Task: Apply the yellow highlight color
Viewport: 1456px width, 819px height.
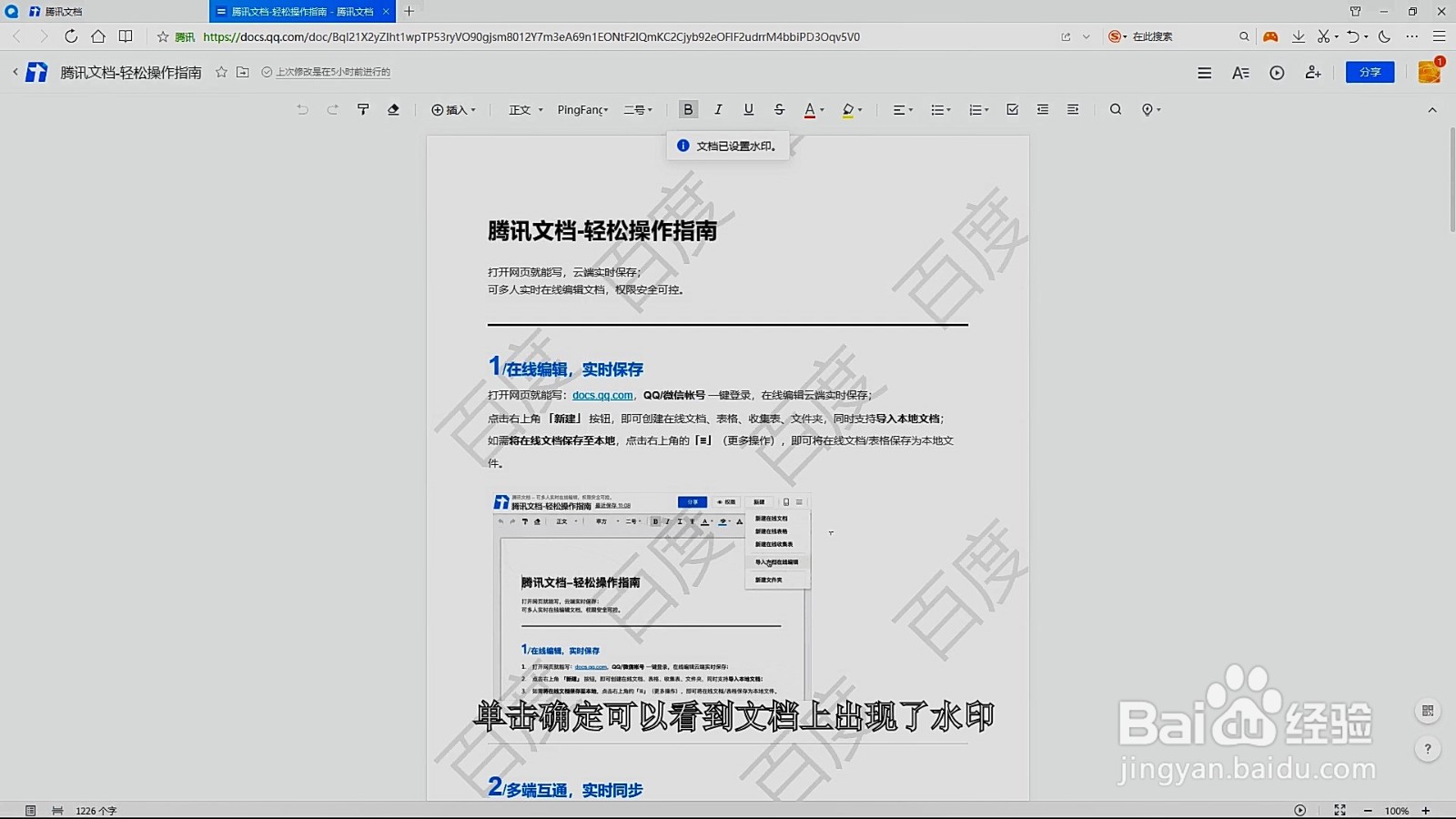Action: [x=847, y=110]
